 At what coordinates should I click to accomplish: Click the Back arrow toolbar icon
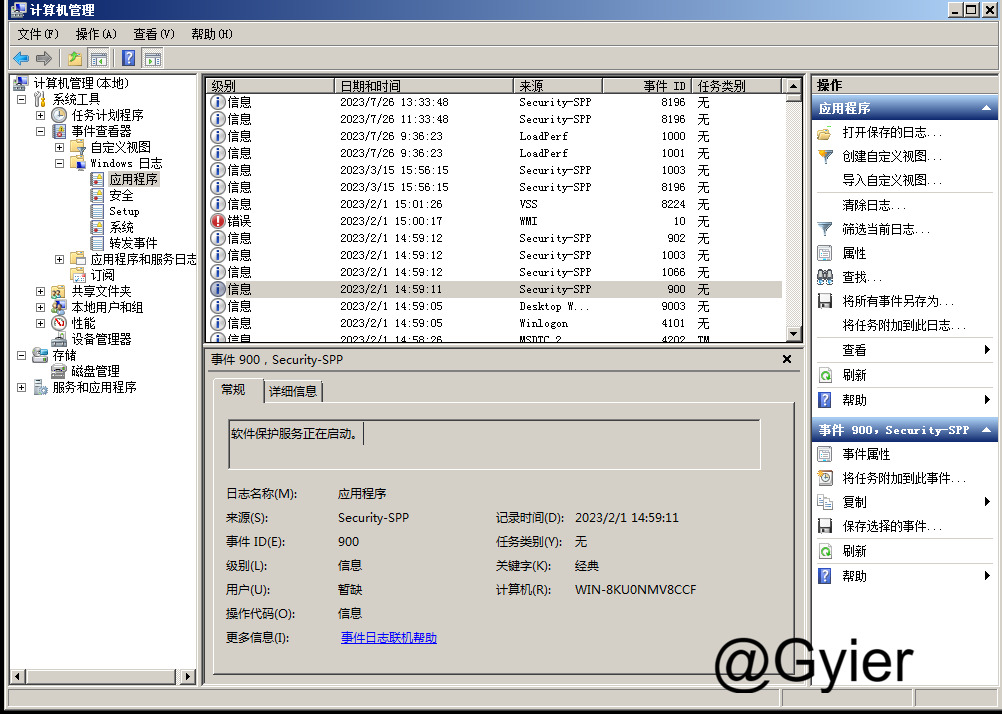tap(21, 59)
